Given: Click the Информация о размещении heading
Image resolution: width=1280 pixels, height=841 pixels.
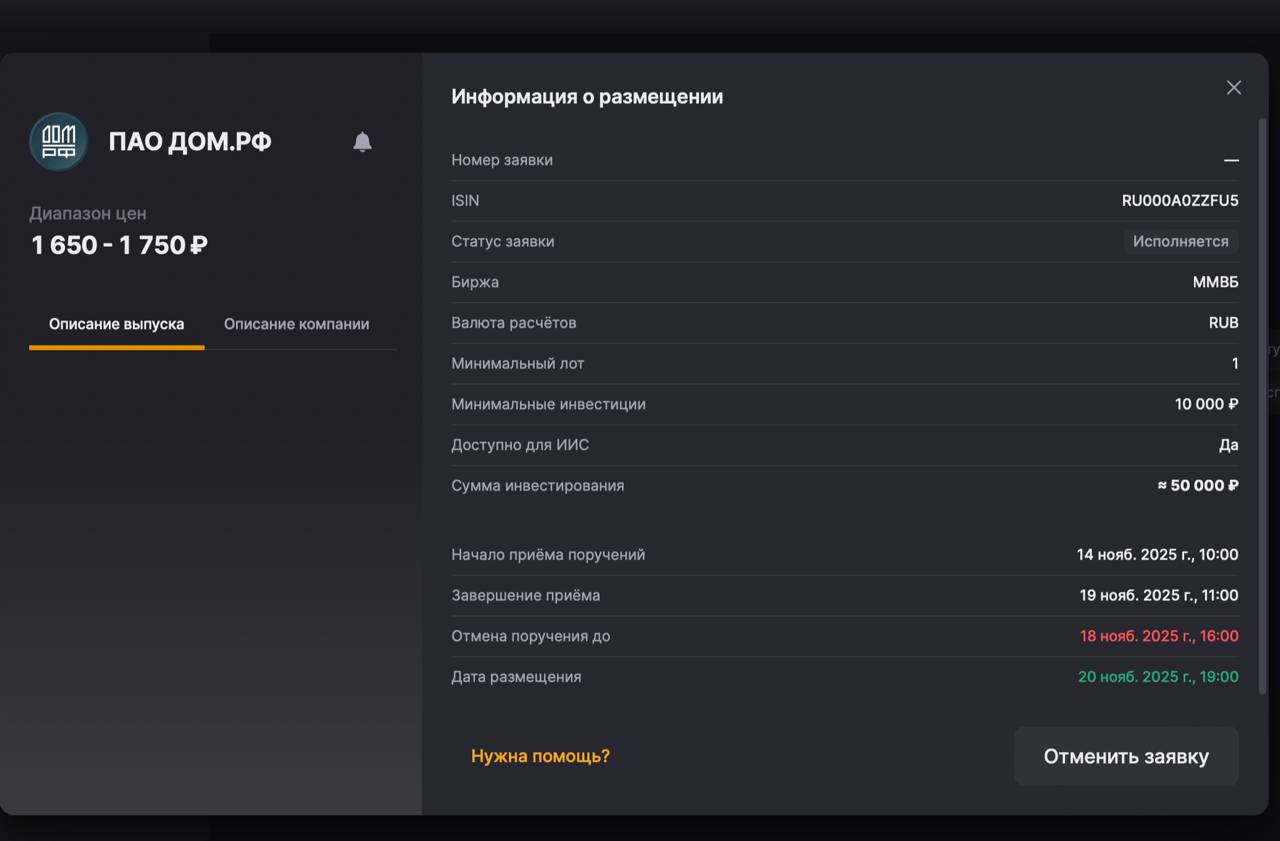Looking at the screenshot, I should pyautogui.click(x=587, y=97).
